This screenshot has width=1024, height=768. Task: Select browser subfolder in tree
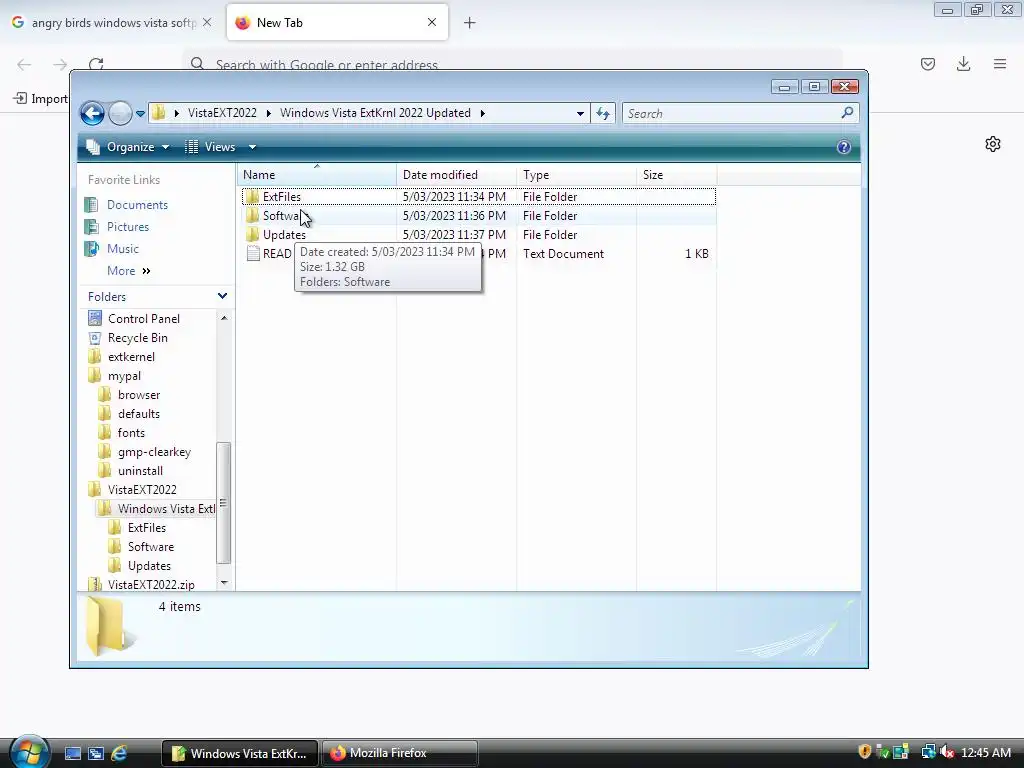pos(138,394)
